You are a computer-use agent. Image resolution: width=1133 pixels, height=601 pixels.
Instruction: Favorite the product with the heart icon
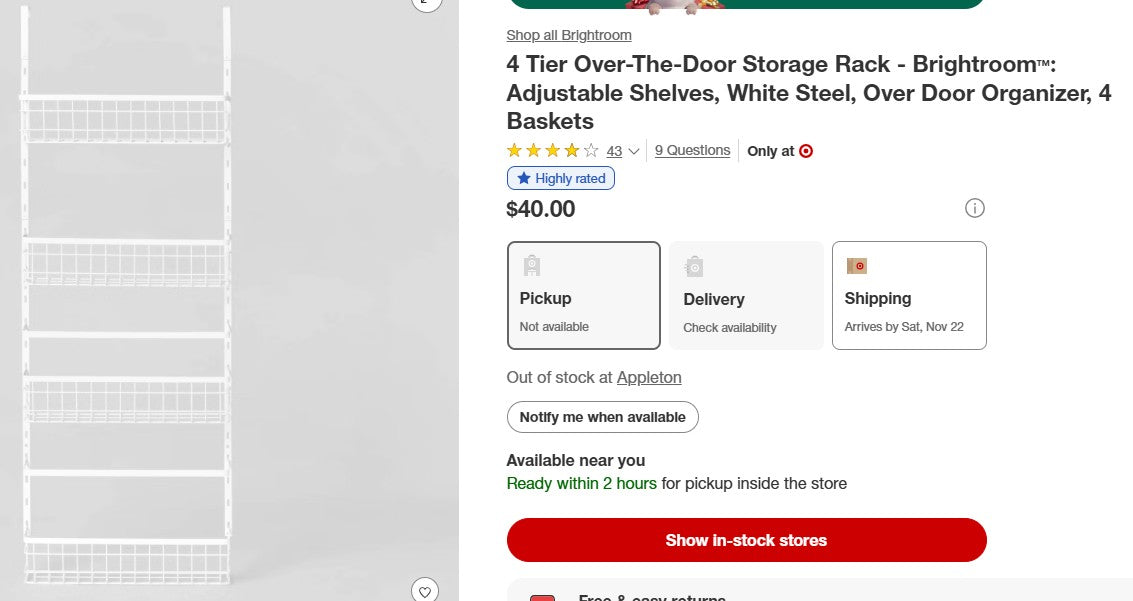[424, 590]
